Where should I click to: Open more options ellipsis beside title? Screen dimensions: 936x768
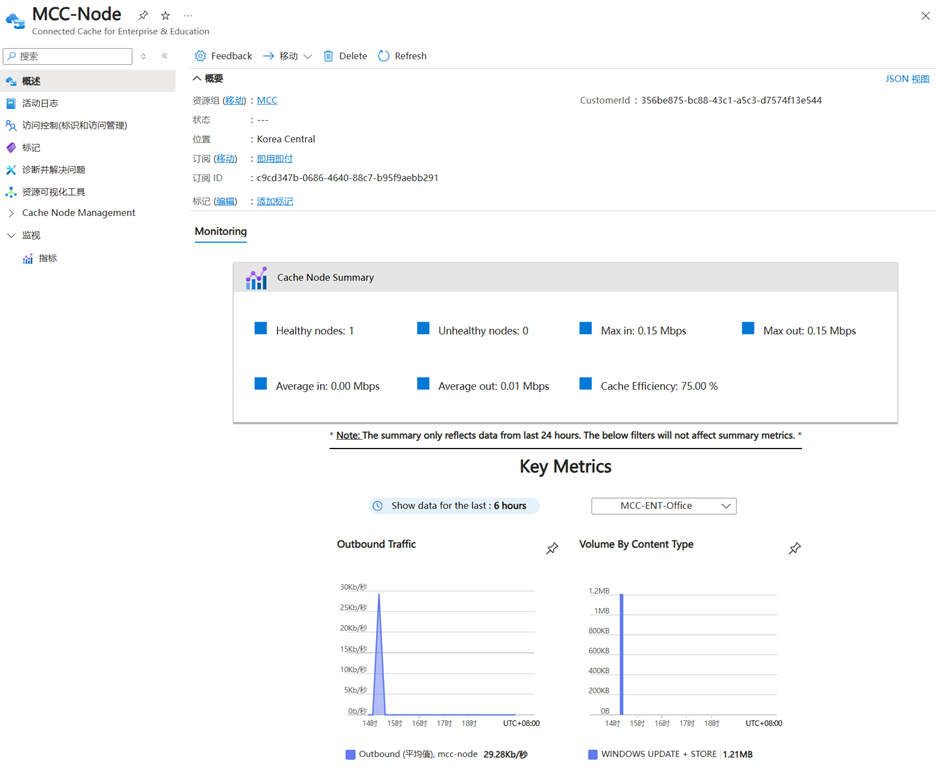click(x=188, y=16)
